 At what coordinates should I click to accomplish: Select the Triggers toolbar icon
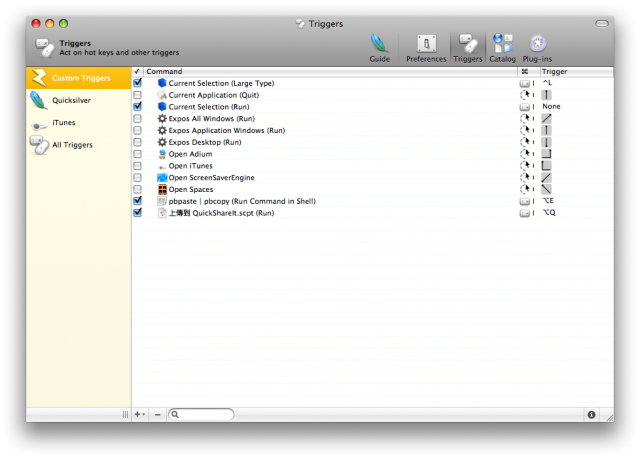click(x=467, y=48)
